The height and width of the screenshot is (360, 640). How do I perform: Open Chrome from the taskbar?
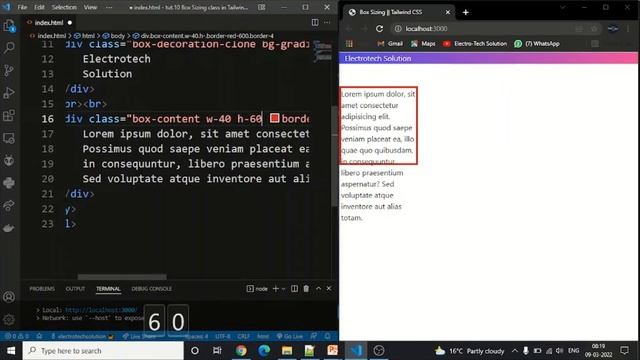pyautogui.click(x=241, y=351)
